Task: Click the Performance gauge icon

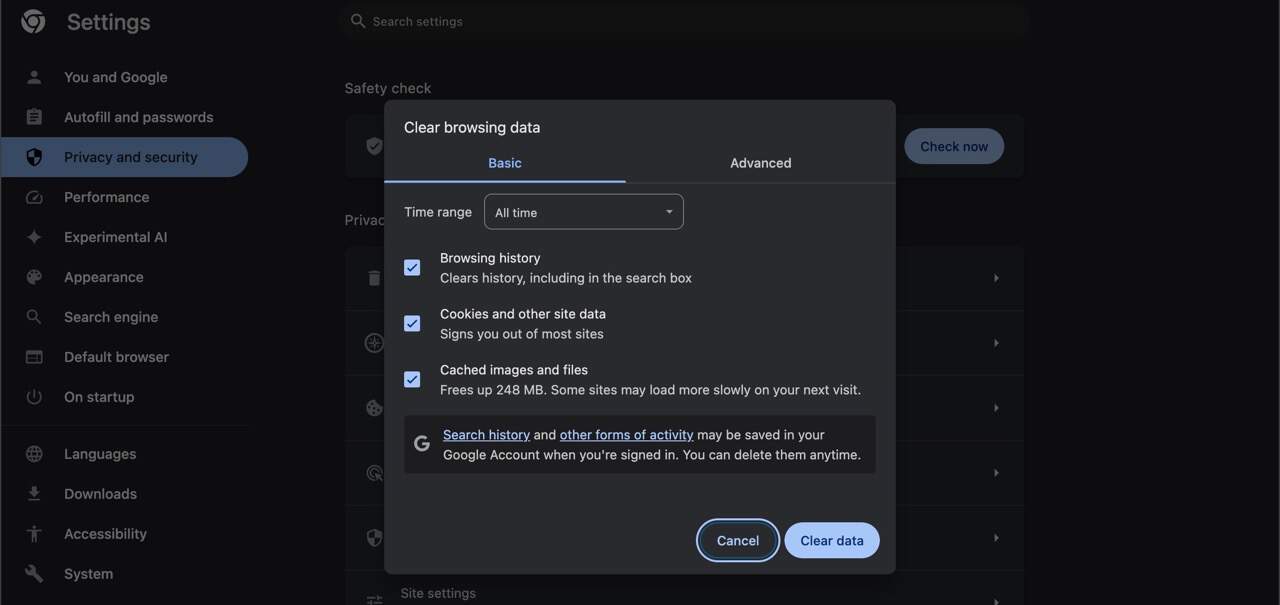Action: 34,197
